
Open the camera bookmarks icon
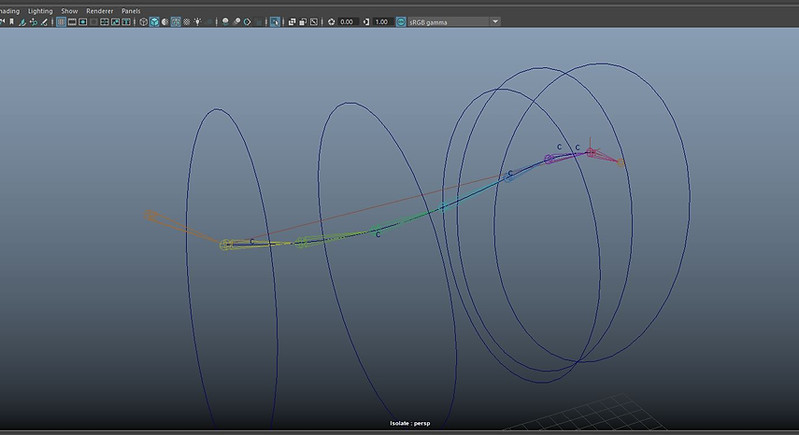click(x=11, y=22)
